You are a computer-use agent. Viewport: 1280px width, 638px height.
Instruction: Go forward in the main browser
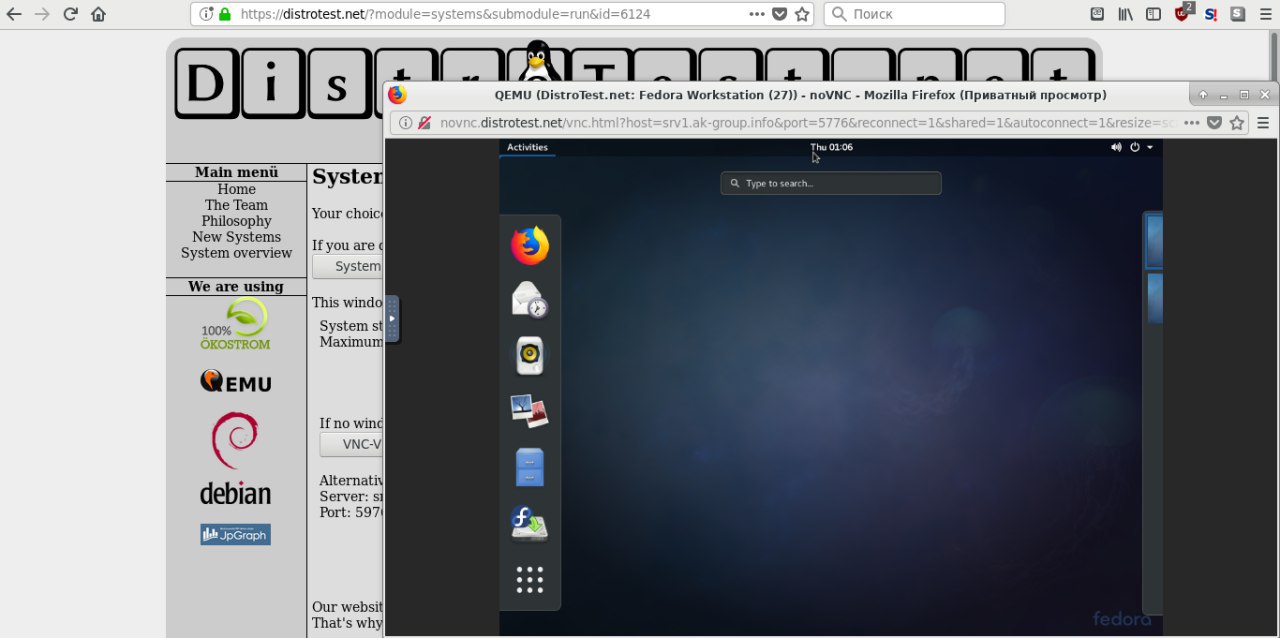[42, 14]
